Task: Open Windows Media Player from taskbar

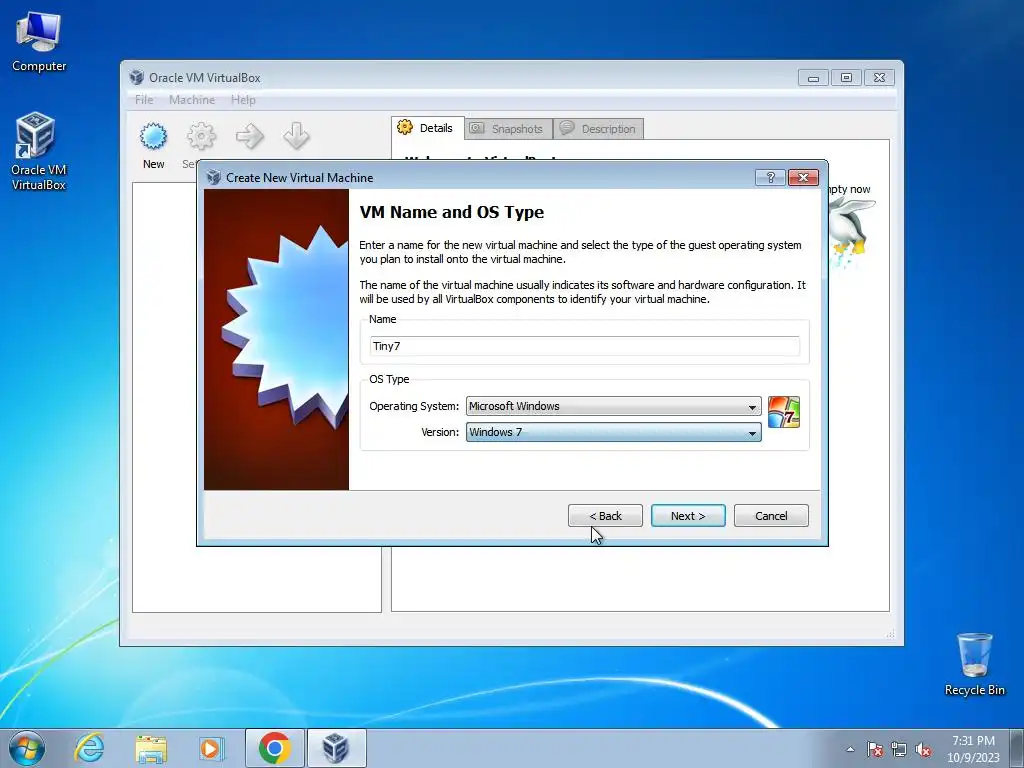Action: 211,748
